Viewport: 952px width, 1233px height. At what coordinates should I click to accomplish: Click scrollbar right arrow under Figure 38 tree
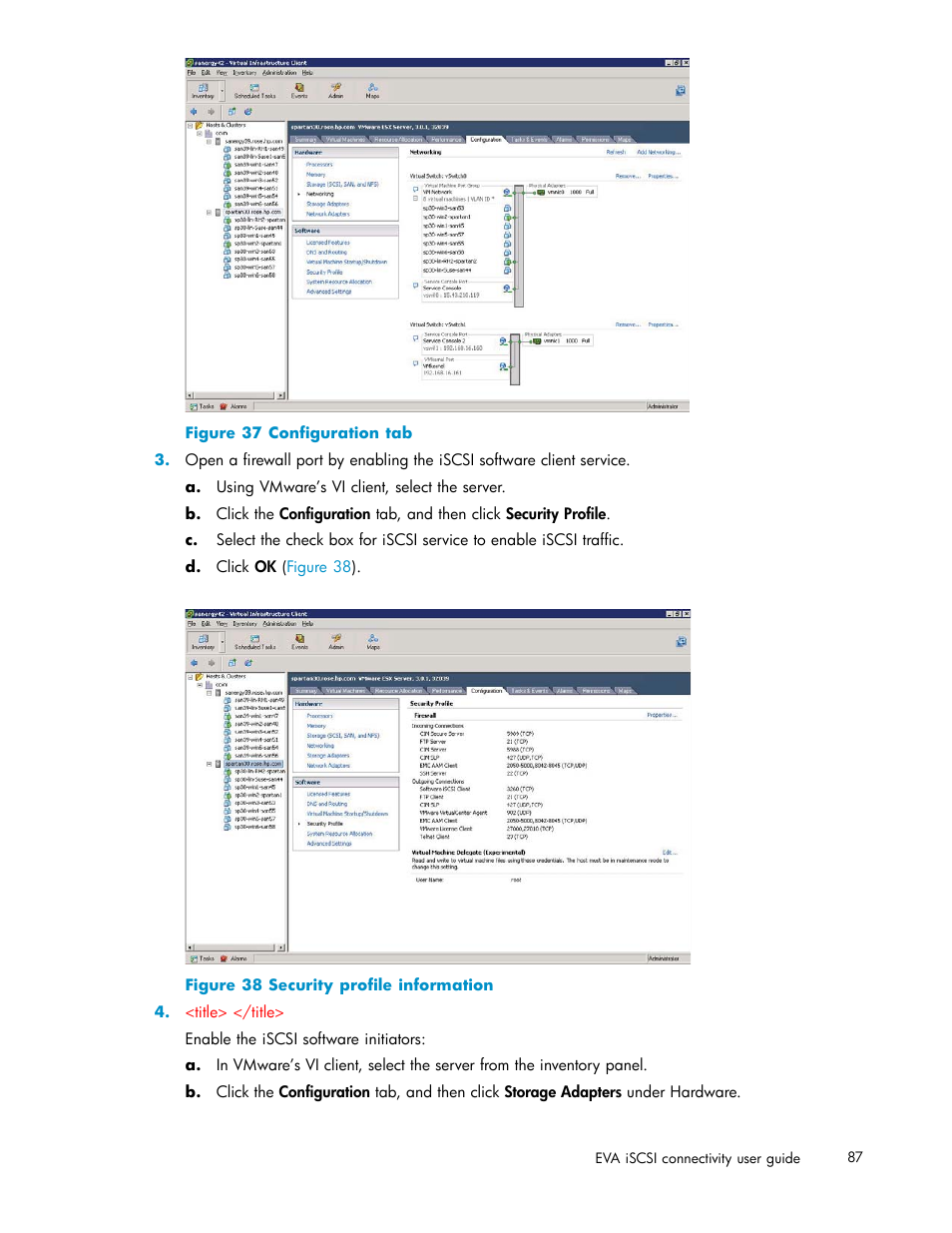coord(281,947)
